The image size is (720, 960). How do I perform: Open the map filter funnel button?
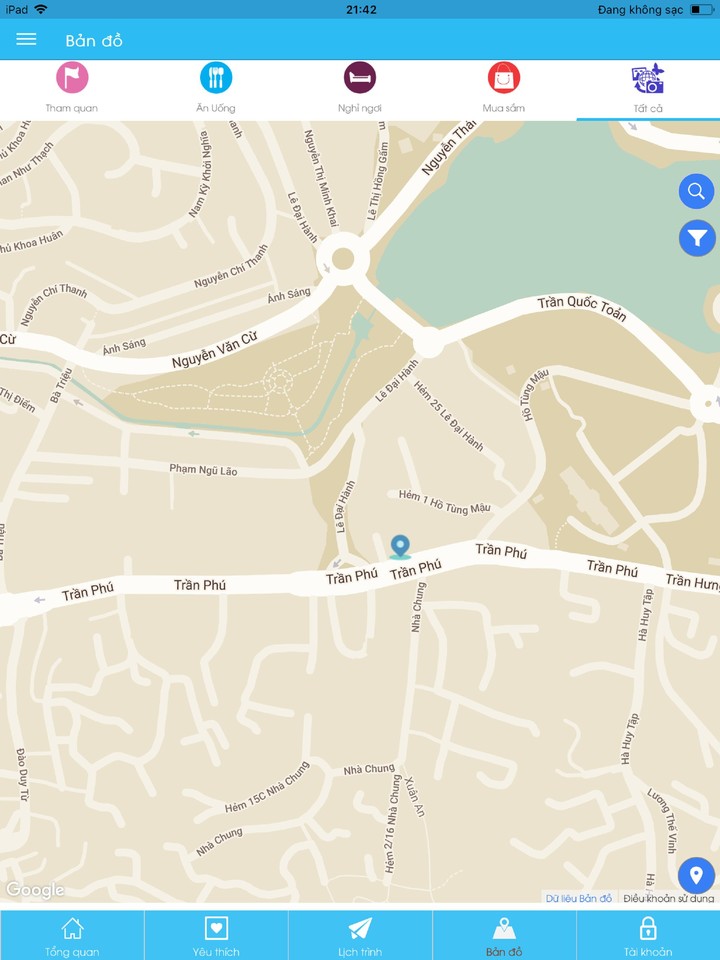point(696,238)
